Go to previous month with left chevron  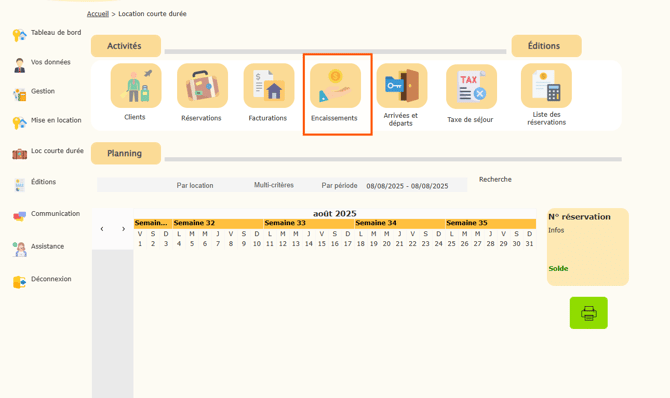[102, 229]
